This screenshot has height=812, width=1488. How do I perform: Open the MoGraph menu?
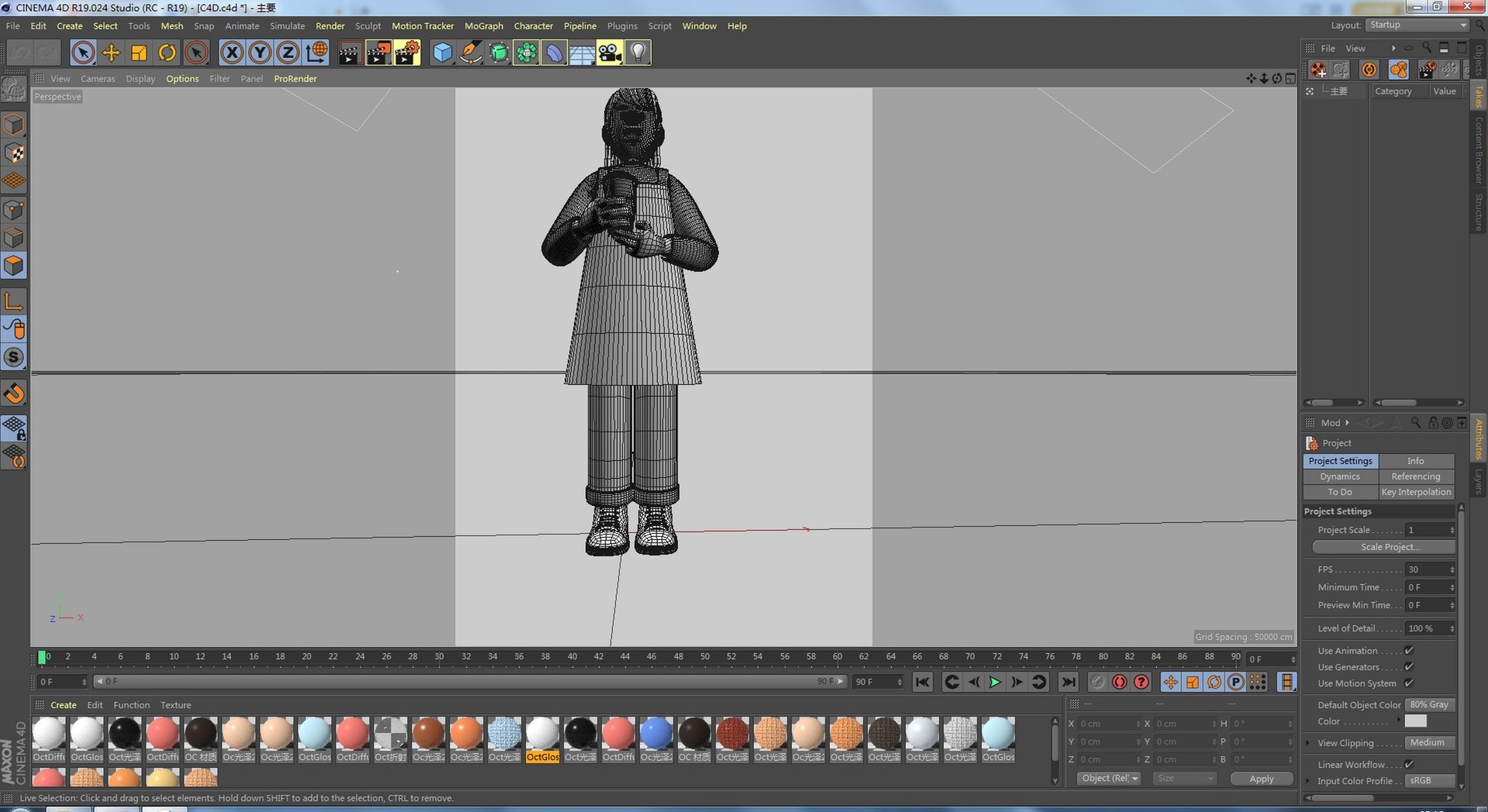click(x=484, y=26)
